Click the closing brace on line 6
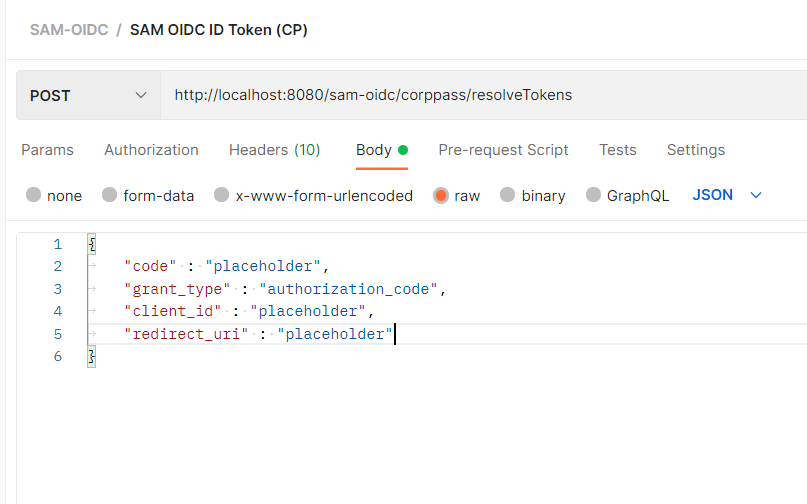This screenshot has height=504, width=807. point(92,356)
